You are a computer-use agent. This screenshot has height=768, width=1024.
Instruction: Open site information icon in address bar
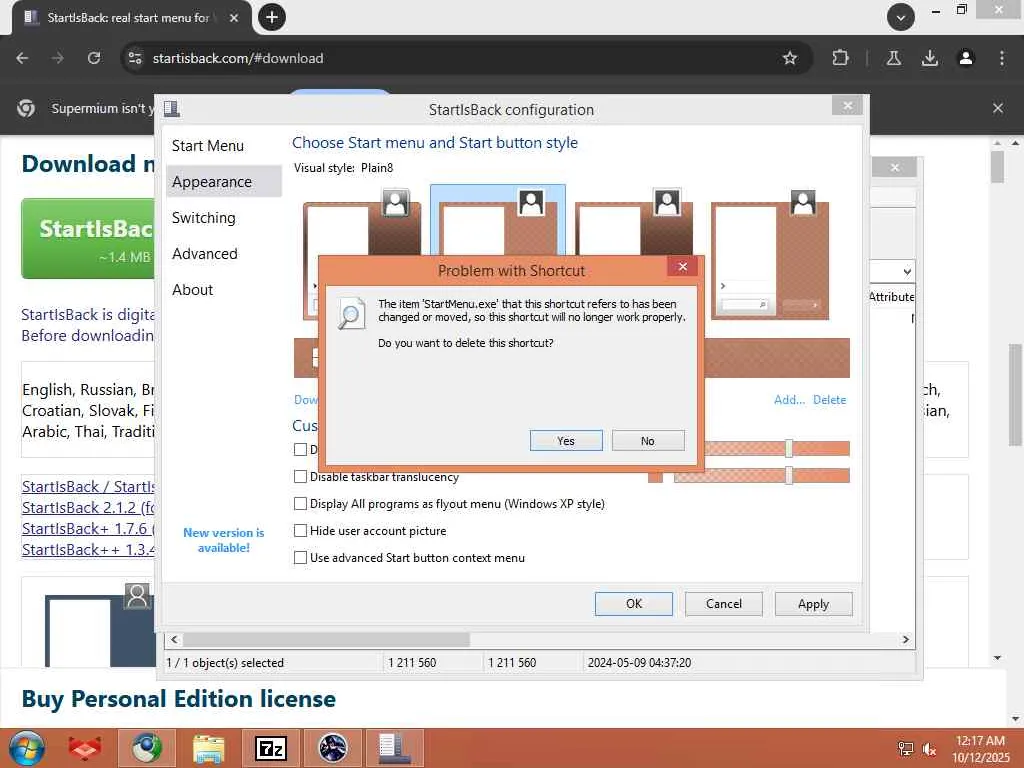135,58
